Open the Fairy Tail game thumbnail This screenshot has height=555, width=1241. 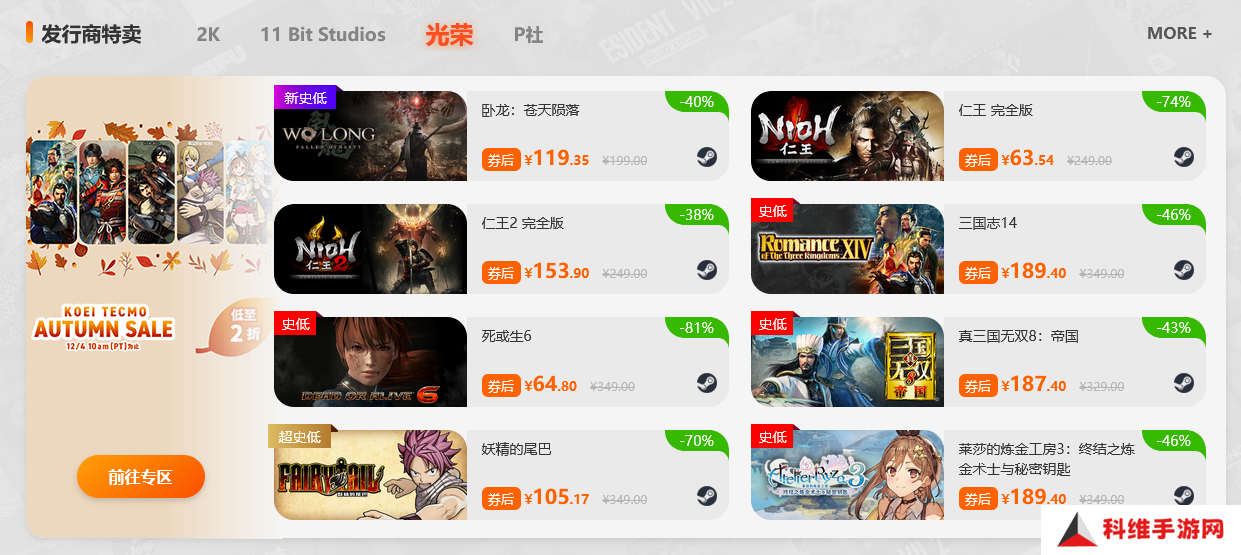(x=370, y=475)
